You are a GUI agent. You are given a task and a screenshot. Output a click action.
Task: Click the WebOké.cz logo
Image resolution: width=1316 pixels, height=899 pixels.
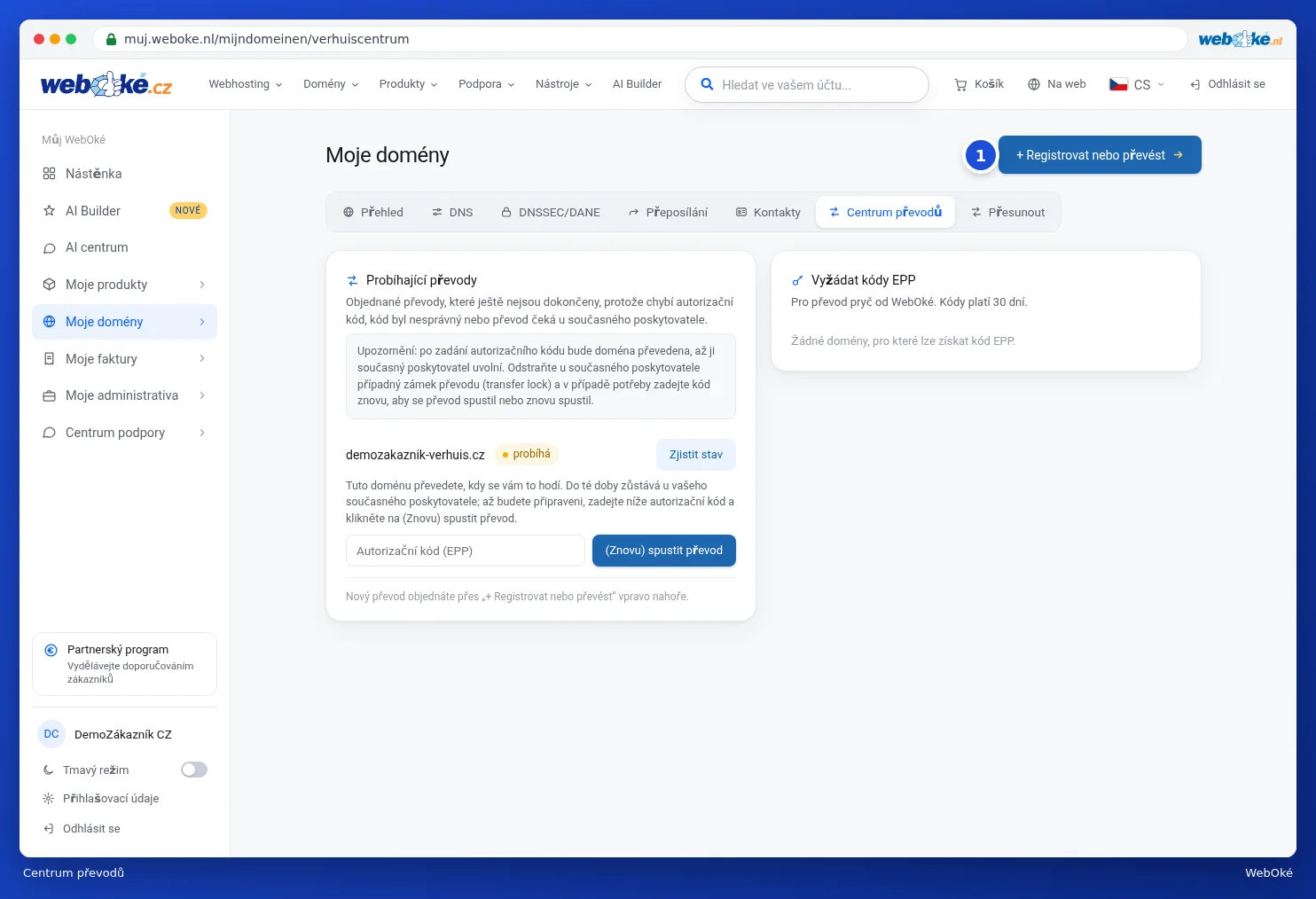coord(106,84)
